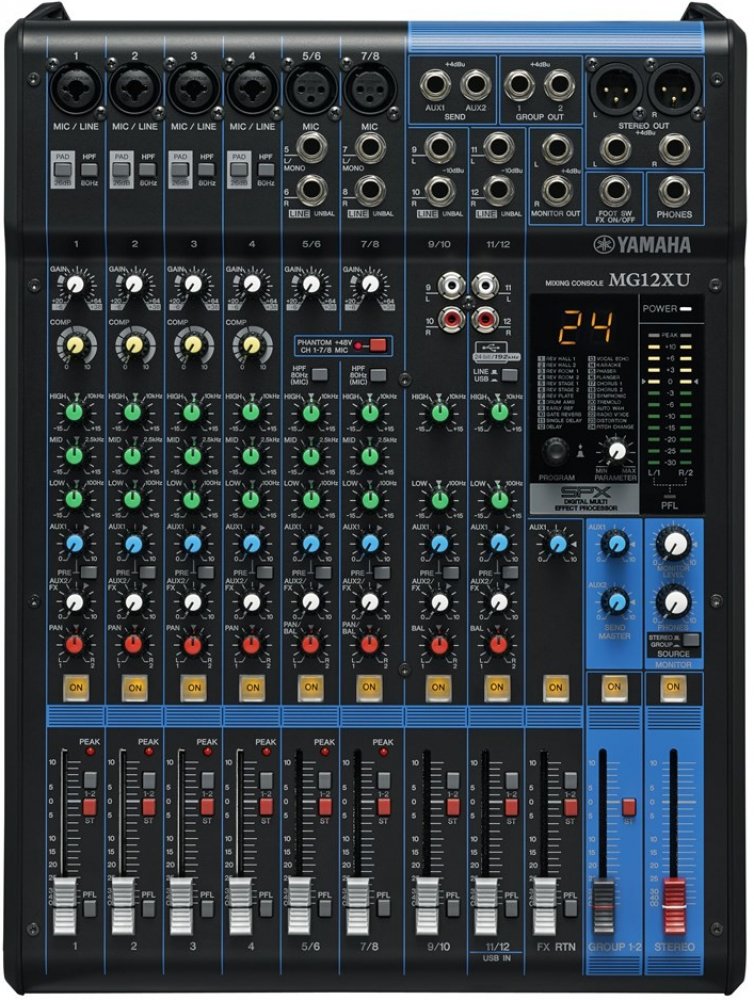Click the PHONES headphone jack

click(674, 191)
